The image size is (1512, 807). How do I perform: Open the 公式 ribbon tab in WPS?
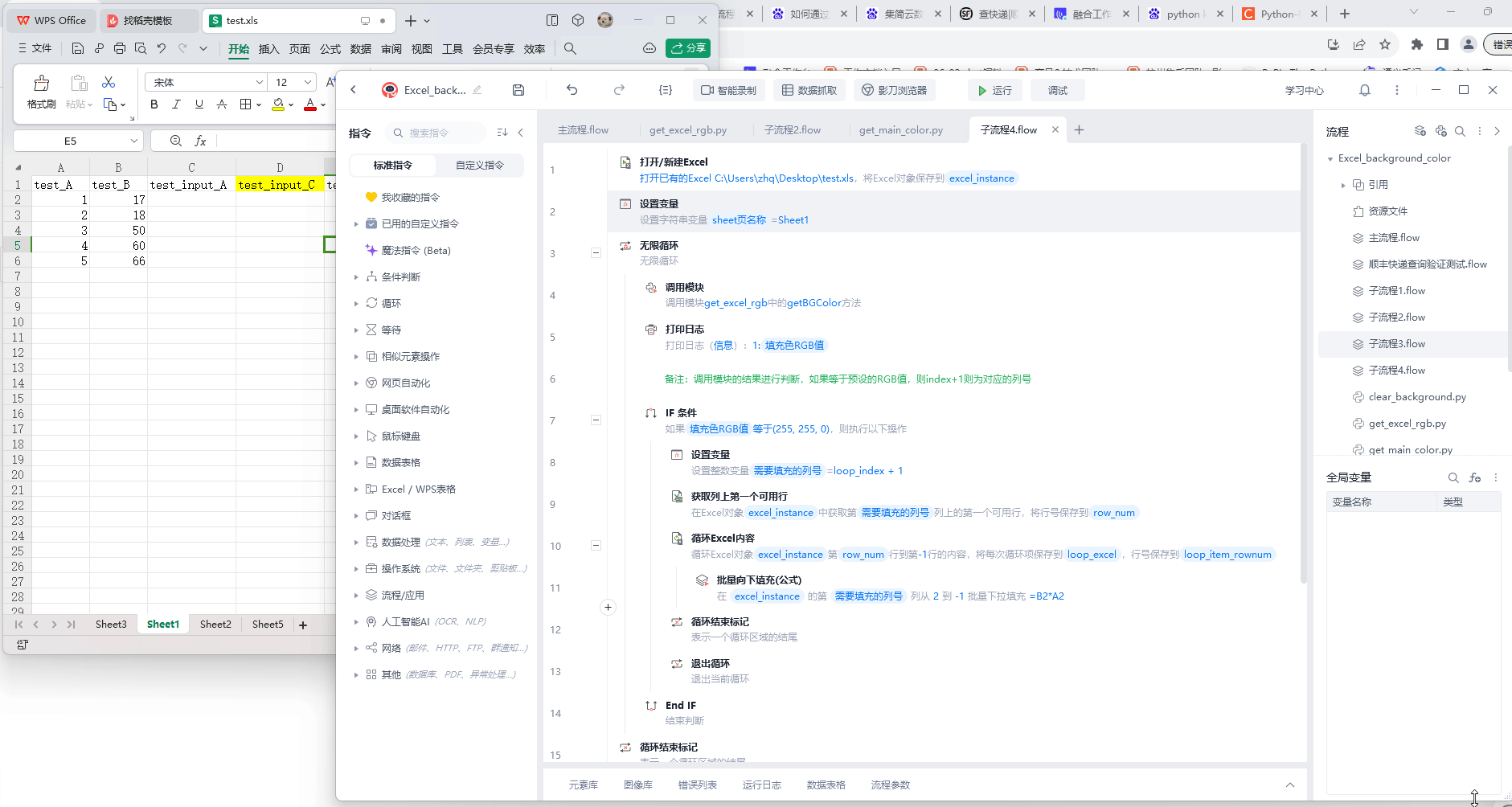pyautogui.click(x=330, y=49)
